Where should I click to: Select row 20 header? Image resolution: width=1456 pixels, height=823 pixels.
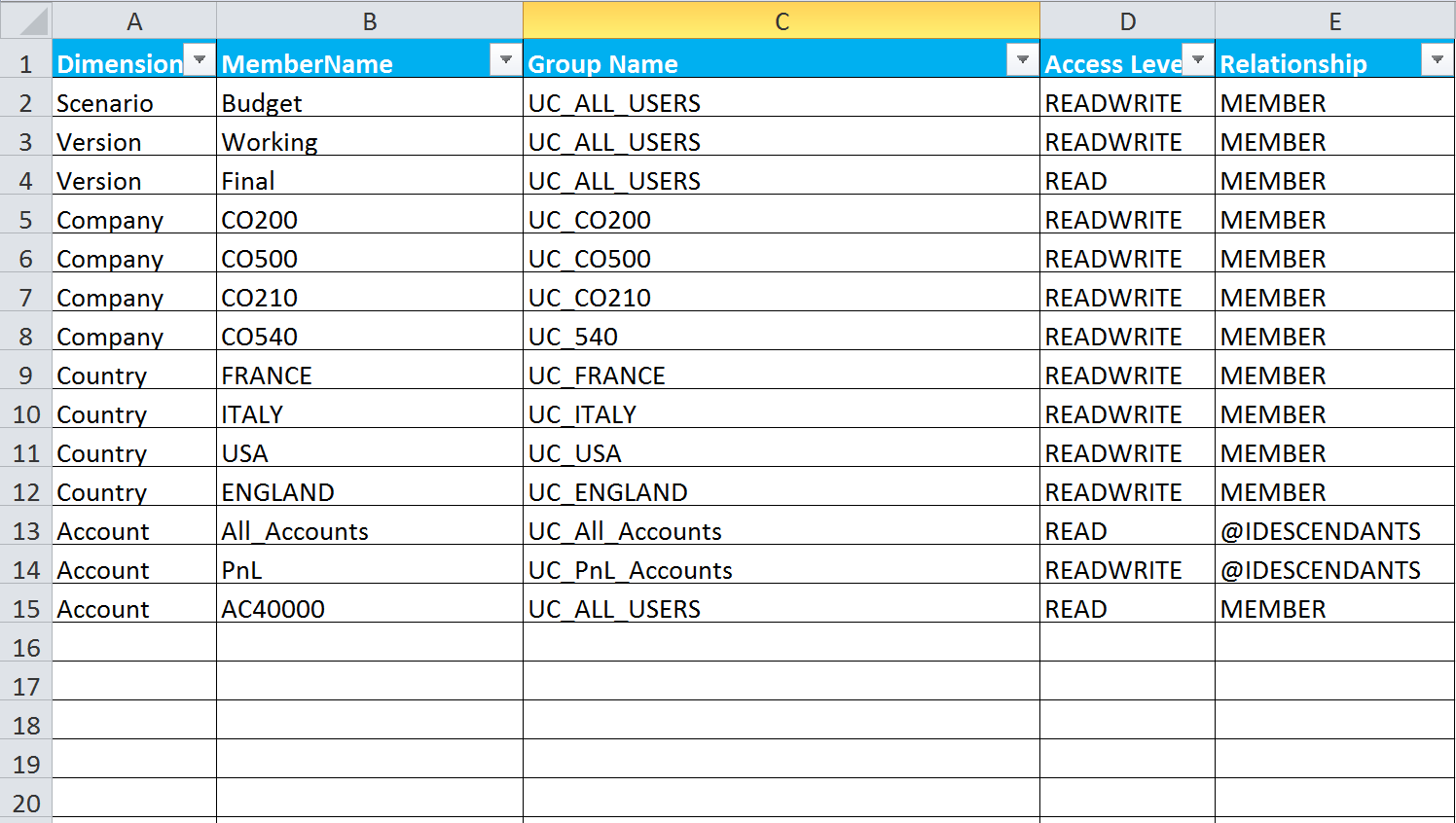(26, 804)
